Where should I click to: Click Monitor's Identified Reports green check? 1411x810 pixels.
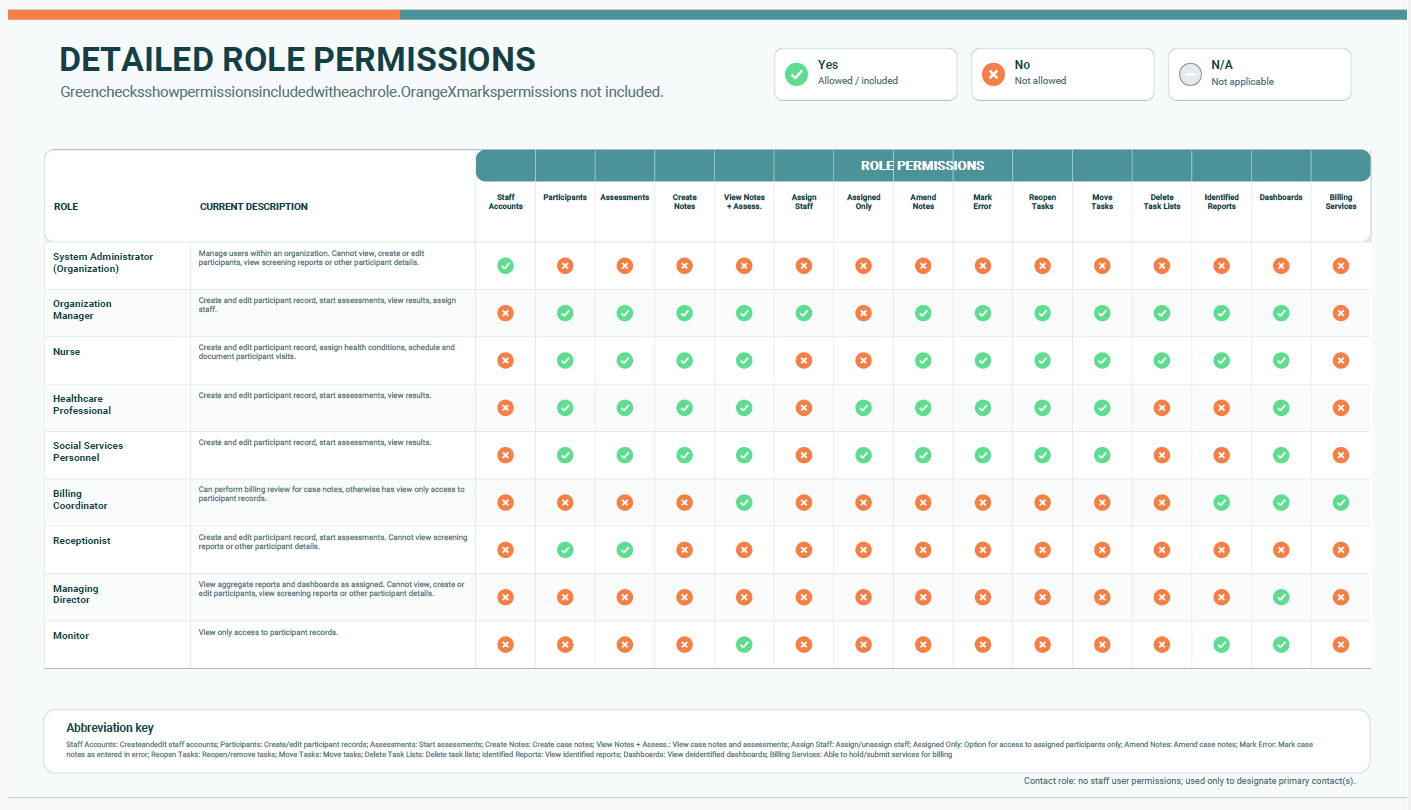pos(1222,644)
